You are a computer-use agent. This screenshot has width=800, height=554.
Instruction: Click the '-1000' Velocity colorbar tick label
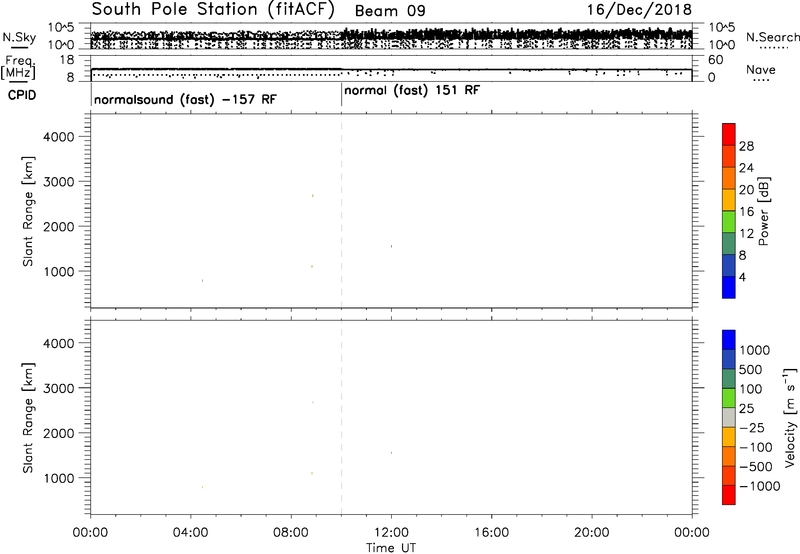coord(760,486)
